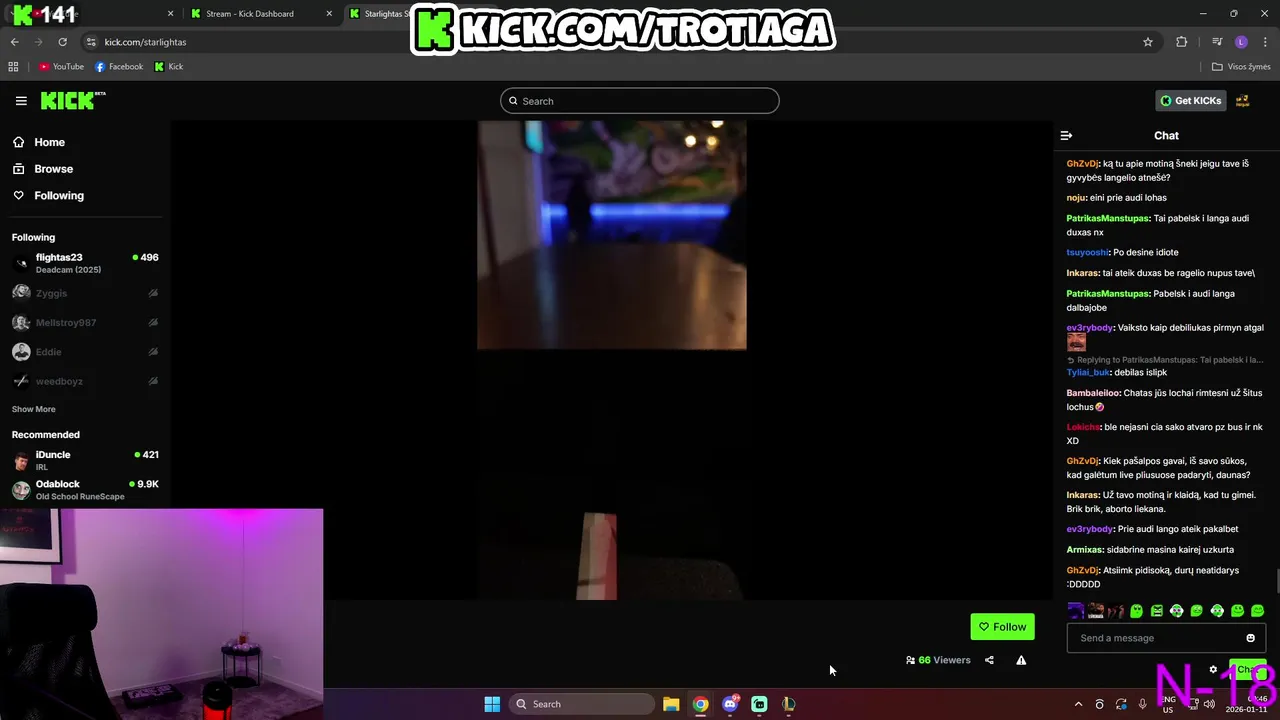Open Chrome three-dot menu

(1264, 42)
